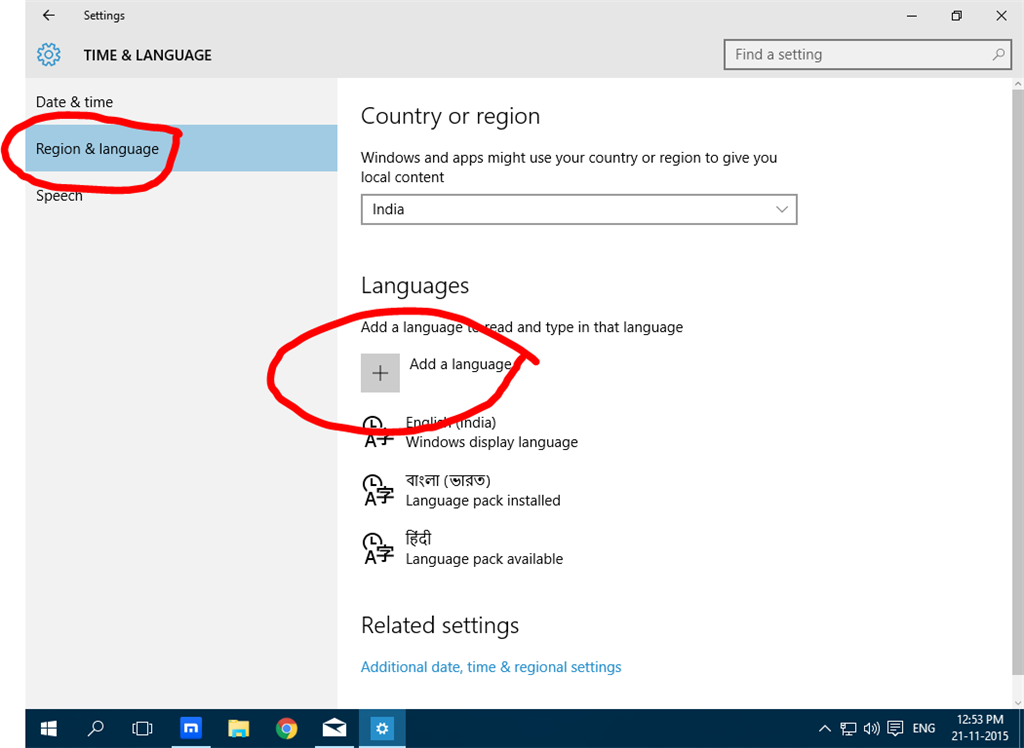
Task: Expand the Country or region dropdown
Action: click(579, 210)
